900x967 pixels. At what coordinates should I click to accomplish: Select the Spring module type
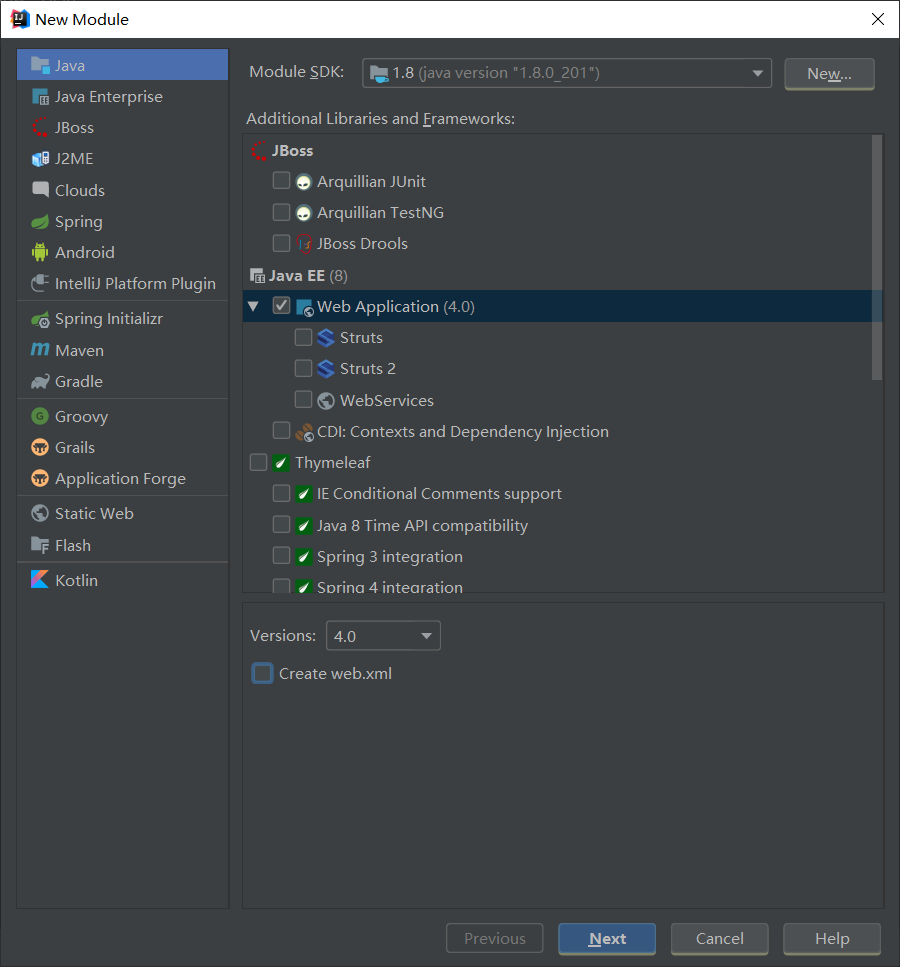tap(123, 221)
